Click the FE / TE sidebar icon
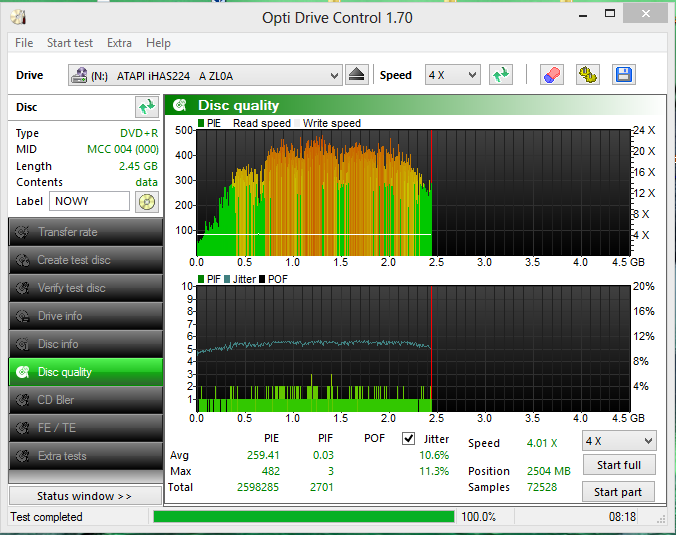Image resolution: width=676 pixels, height=535 pixels. (22, 428)
